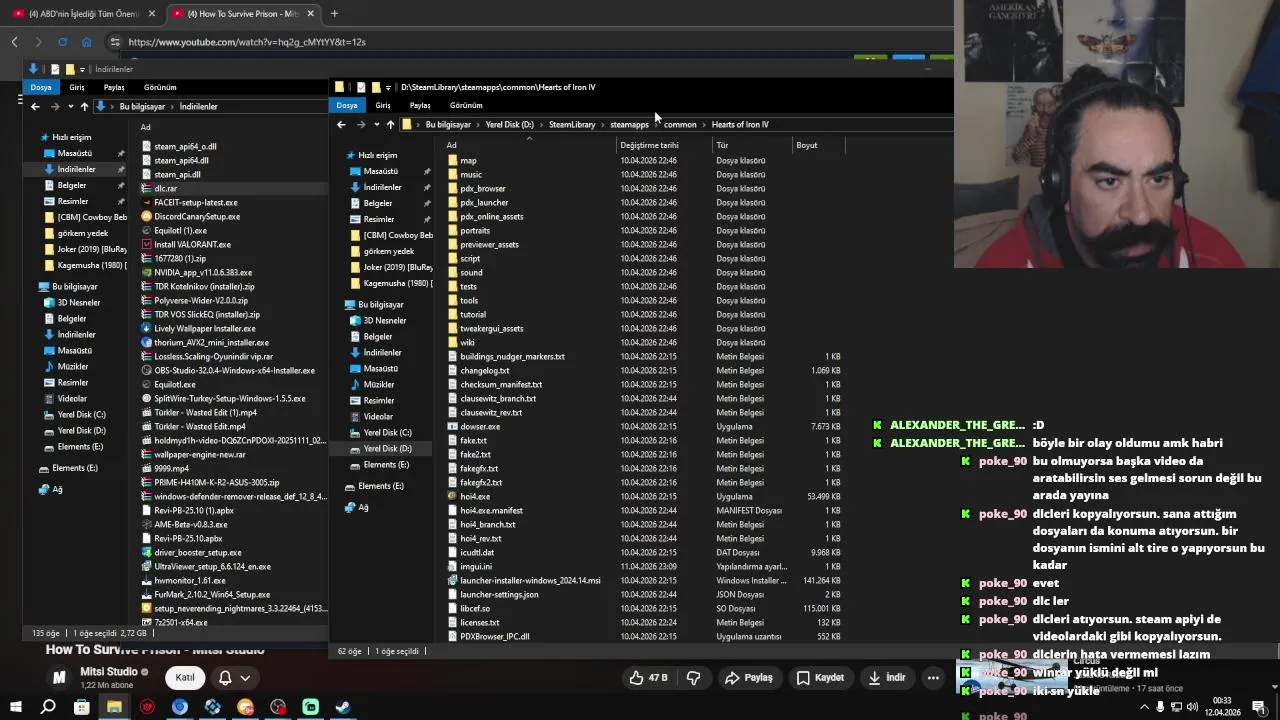Open Görünüm ribbon tab in Hearts of Iron IV window

pyautogui.click(x=466, y=105)
